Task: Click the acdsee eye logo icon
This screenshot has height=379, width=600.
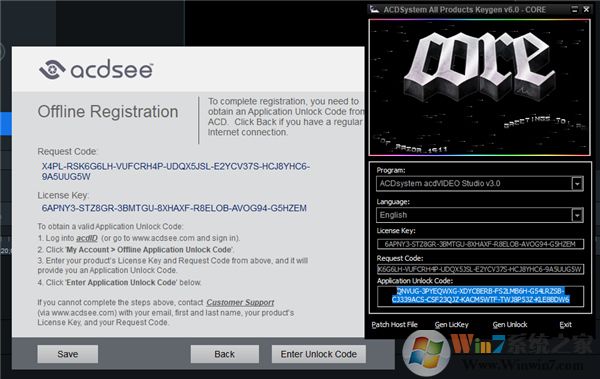Action: point(52,70)
